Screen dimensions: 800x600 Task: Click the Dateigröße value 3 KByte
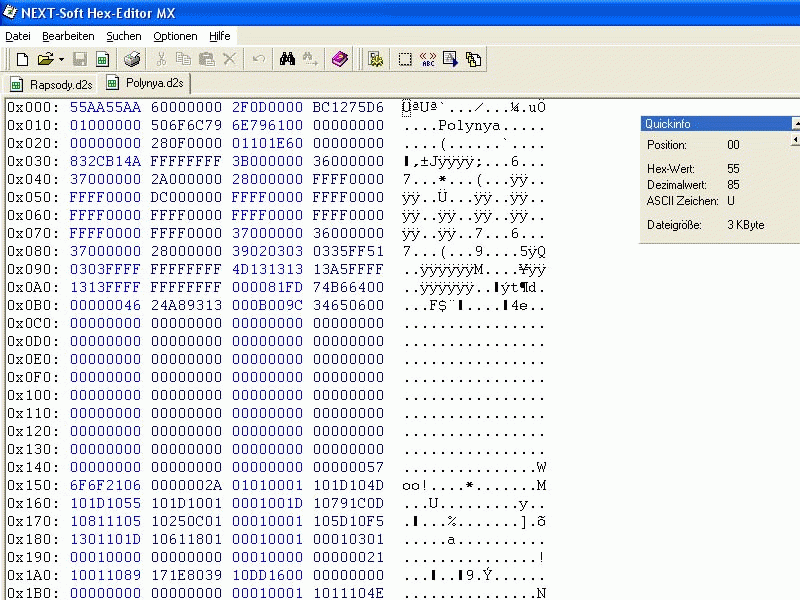[x=746, y=225]
